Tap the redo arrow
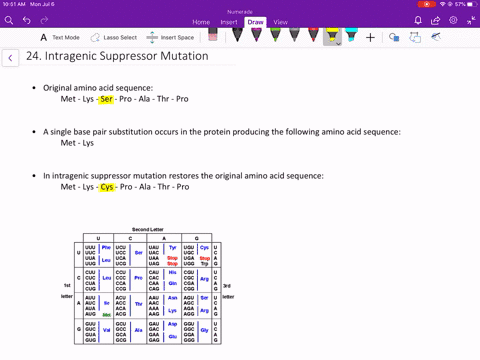Image resolution: width=480 pixels, height=360 pixels. click(x=44, y=21)
